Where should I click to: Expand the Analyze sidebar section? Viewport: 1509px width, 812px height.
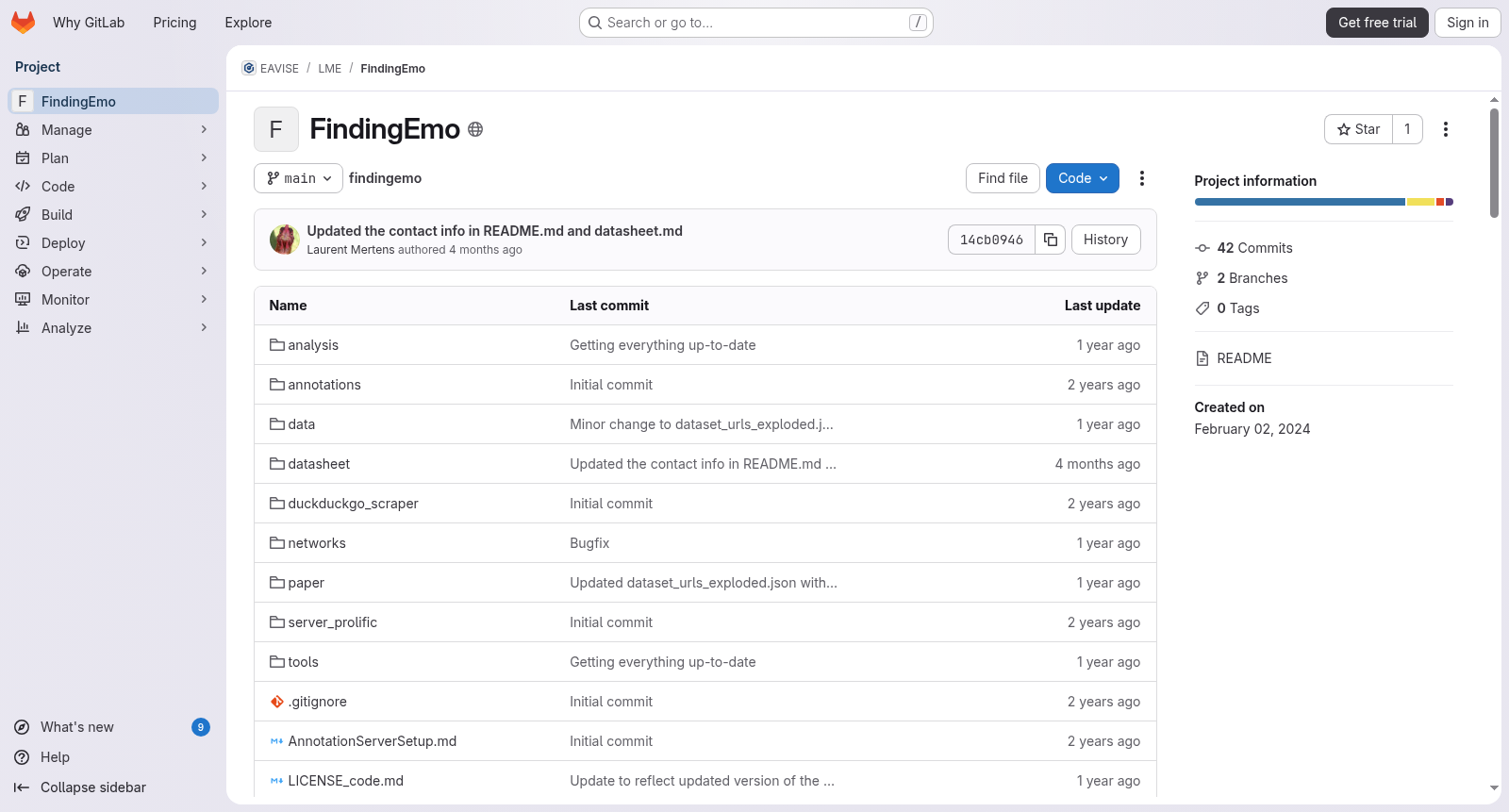113,328
